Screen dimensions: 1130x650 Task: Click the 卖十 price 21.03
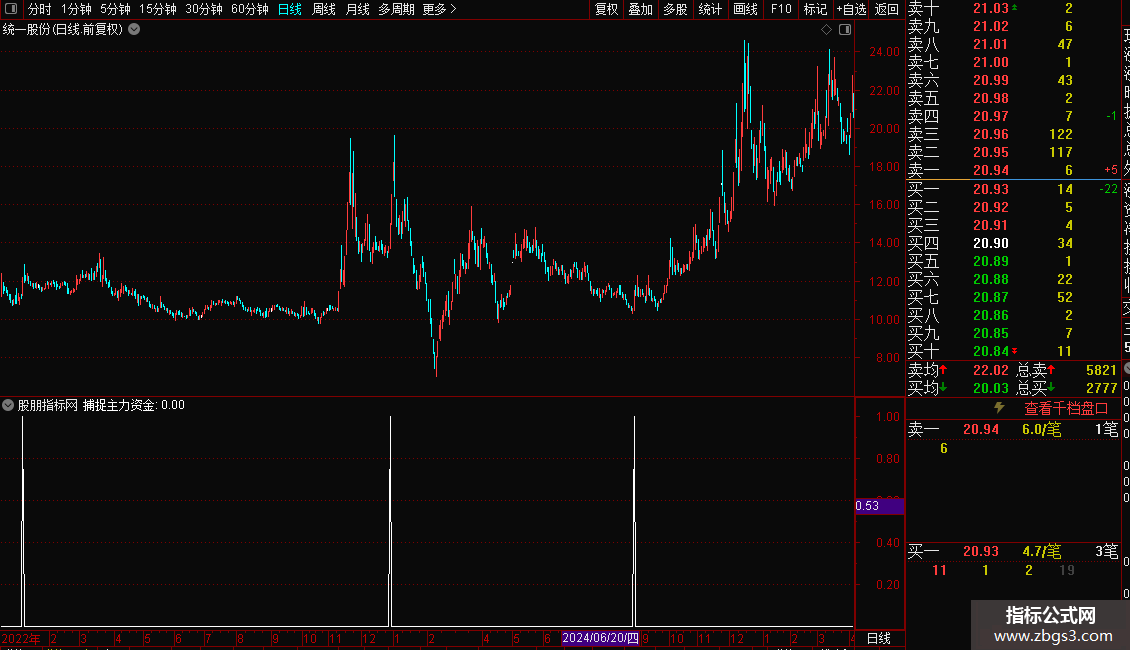991,8
